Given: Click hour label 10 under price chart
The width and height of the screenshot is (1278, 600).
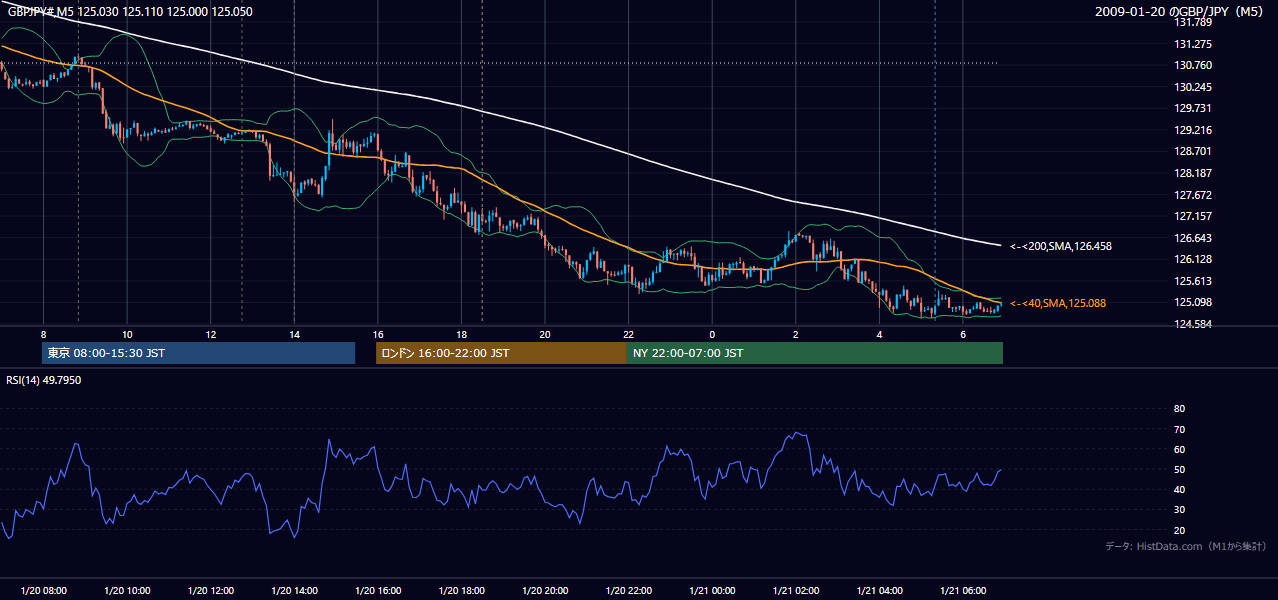Looking at the screenshot, I should coord(127,334).
